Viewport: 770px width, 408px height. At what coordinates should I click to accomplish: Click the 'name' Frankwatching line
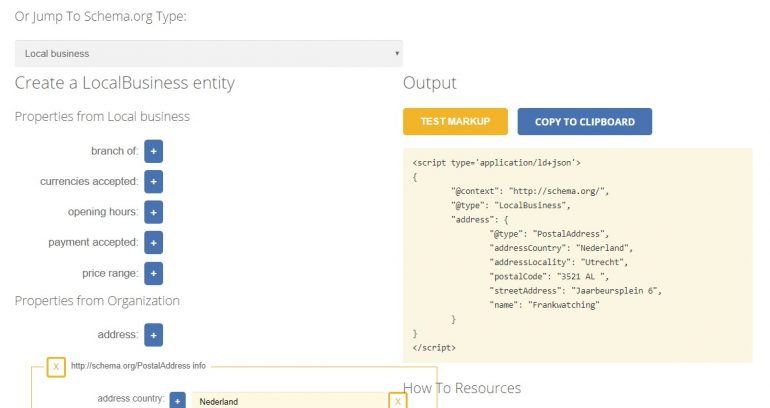tap(545, 305)
